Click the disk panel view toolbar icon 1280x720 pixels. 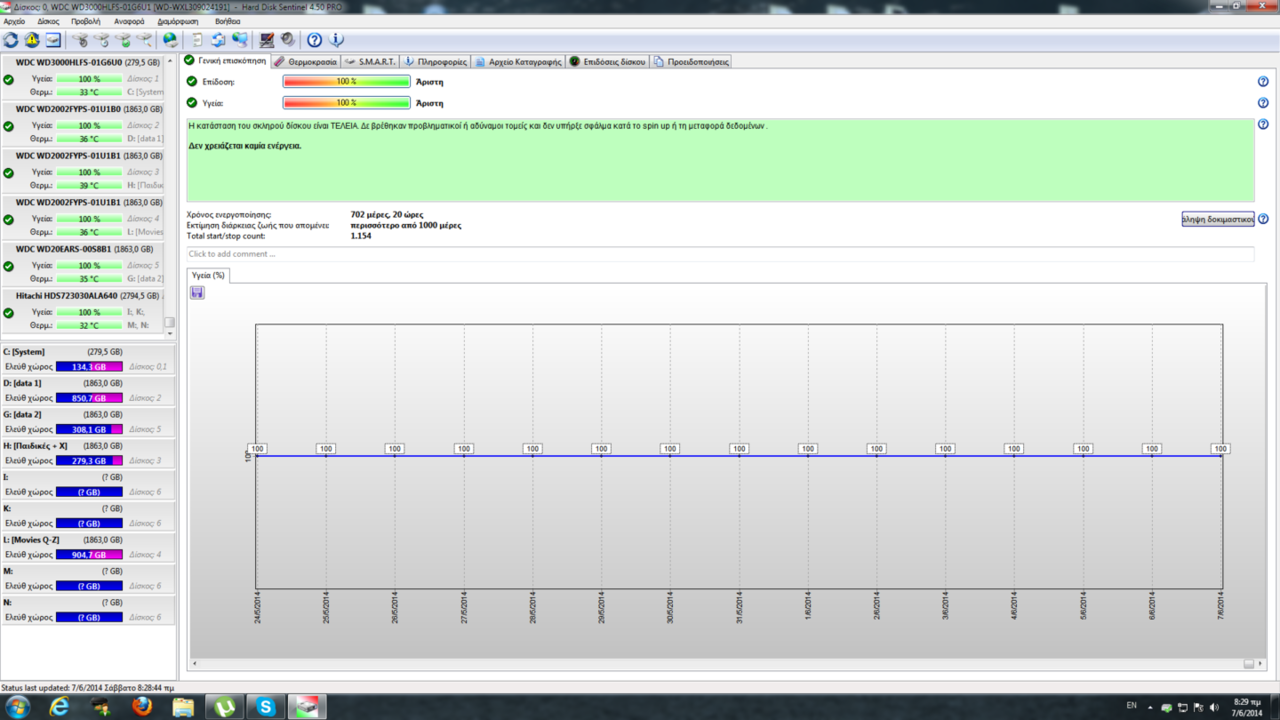[53, 40]
